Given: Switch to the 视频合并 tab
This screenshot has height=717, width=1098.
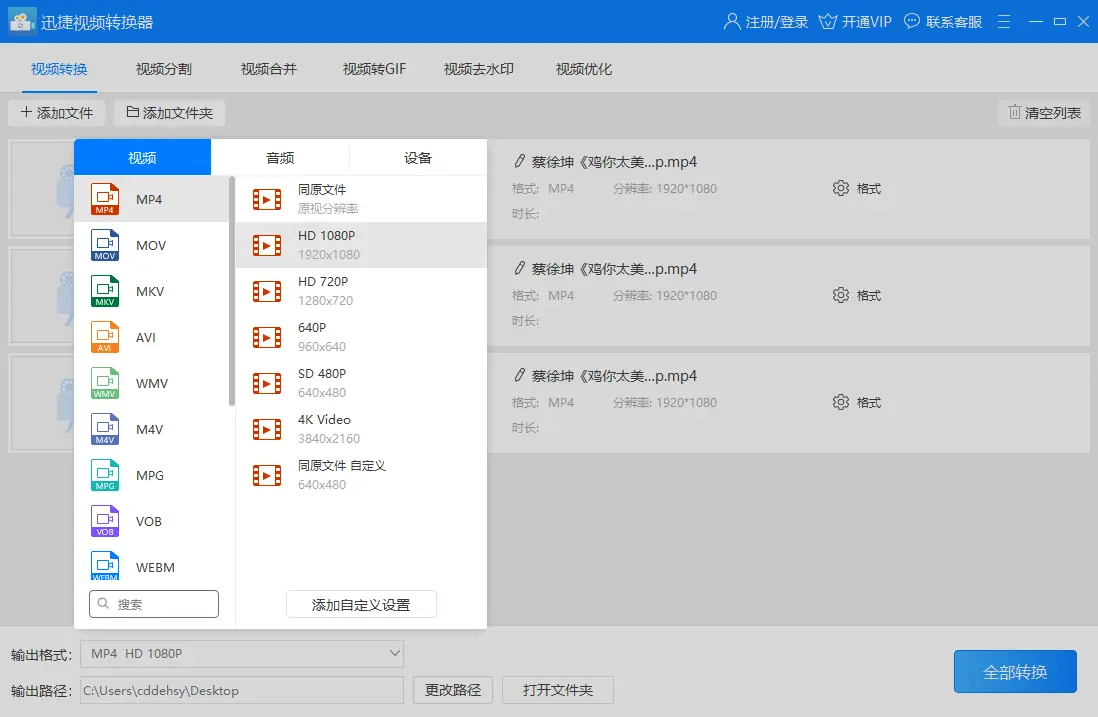Looking at the screenshot, I should tap(269, 69).
